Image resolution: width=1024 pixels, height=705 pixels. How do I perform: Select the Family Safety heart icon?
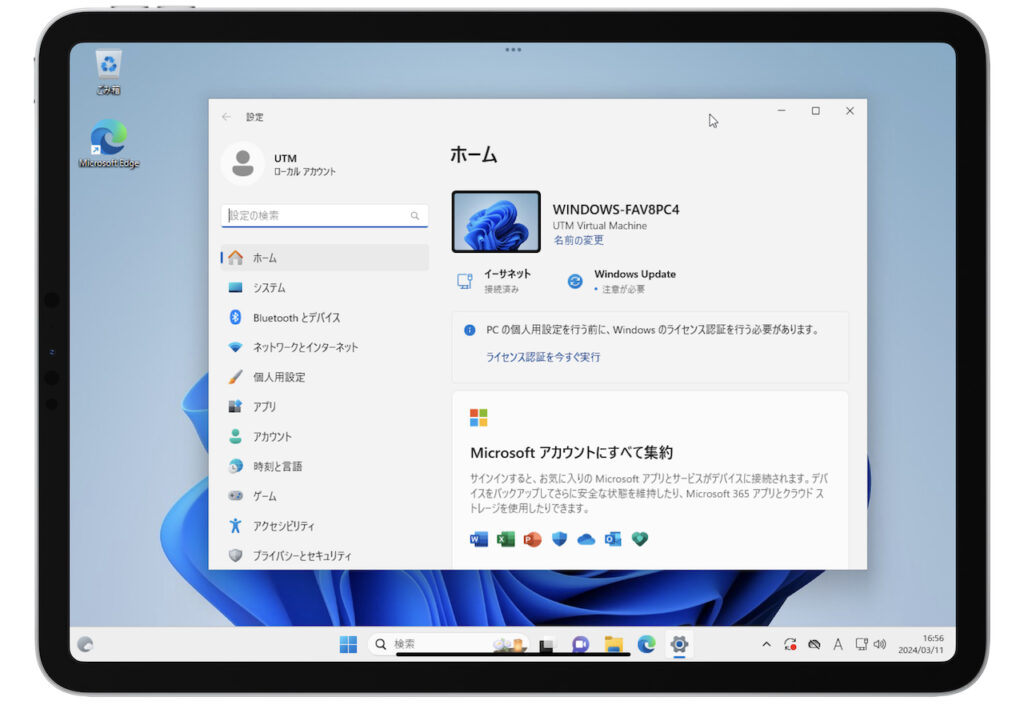click(x=640, y=538)
